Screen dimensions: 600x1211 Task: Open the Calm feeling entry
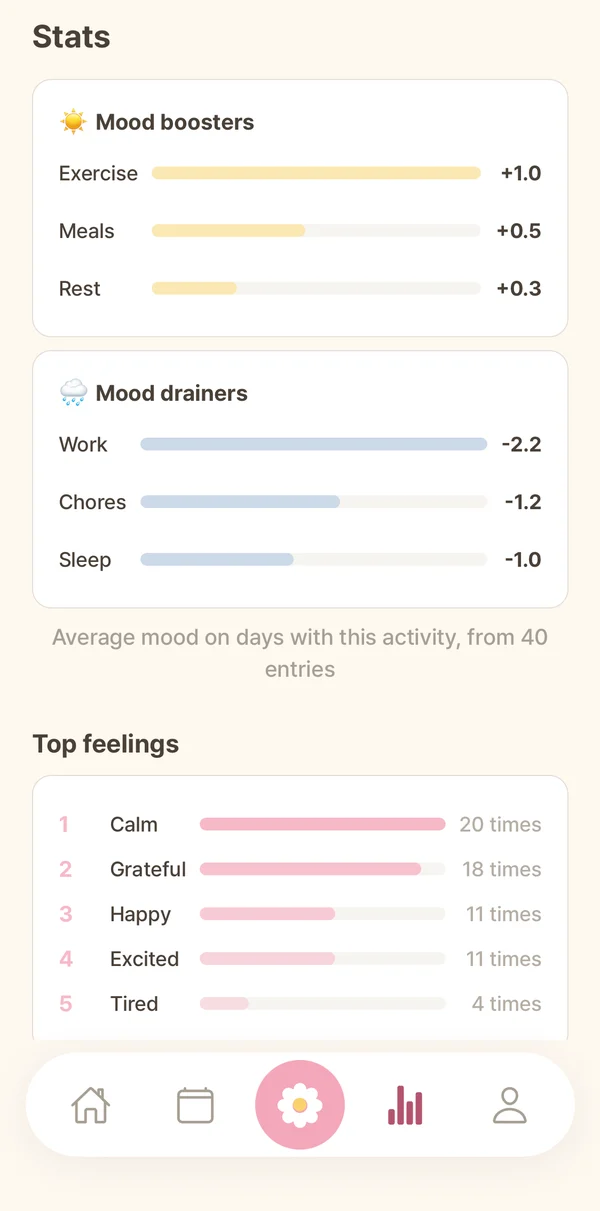pyautogui.click(x=300, y=824)
